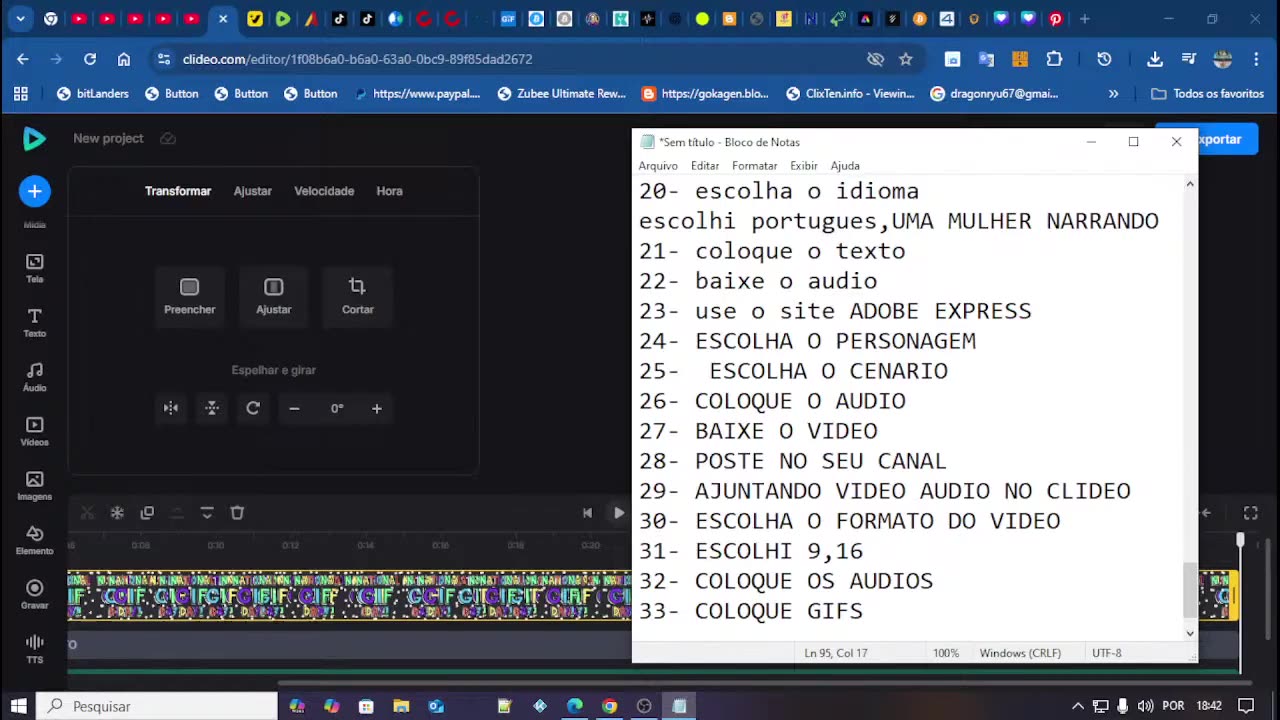Screen dimensions: 1280x720
Task: Click the New project title
Action: point(108,139)
